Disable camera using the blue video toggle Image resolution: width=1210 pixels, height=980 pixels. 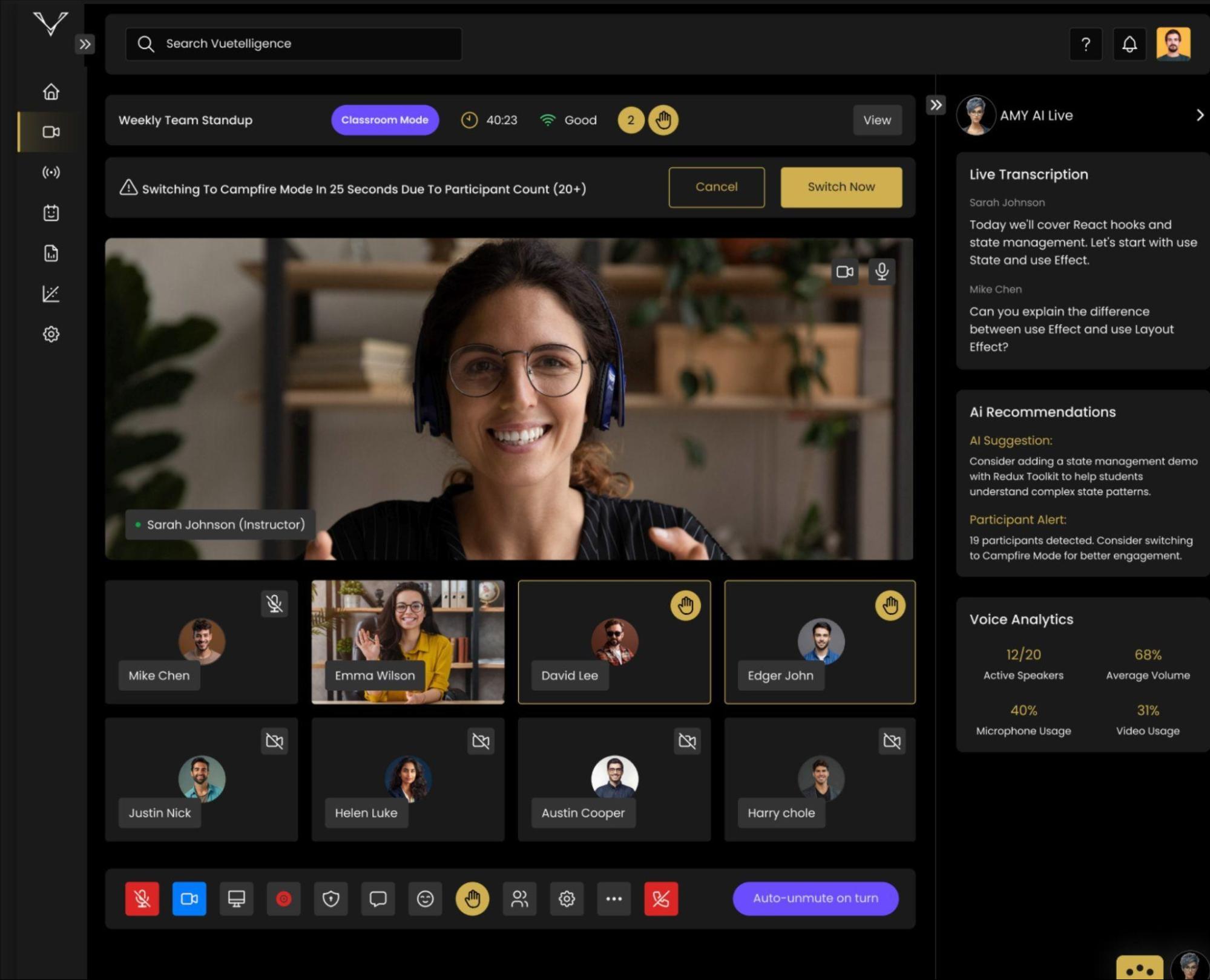tap(189, 898)
